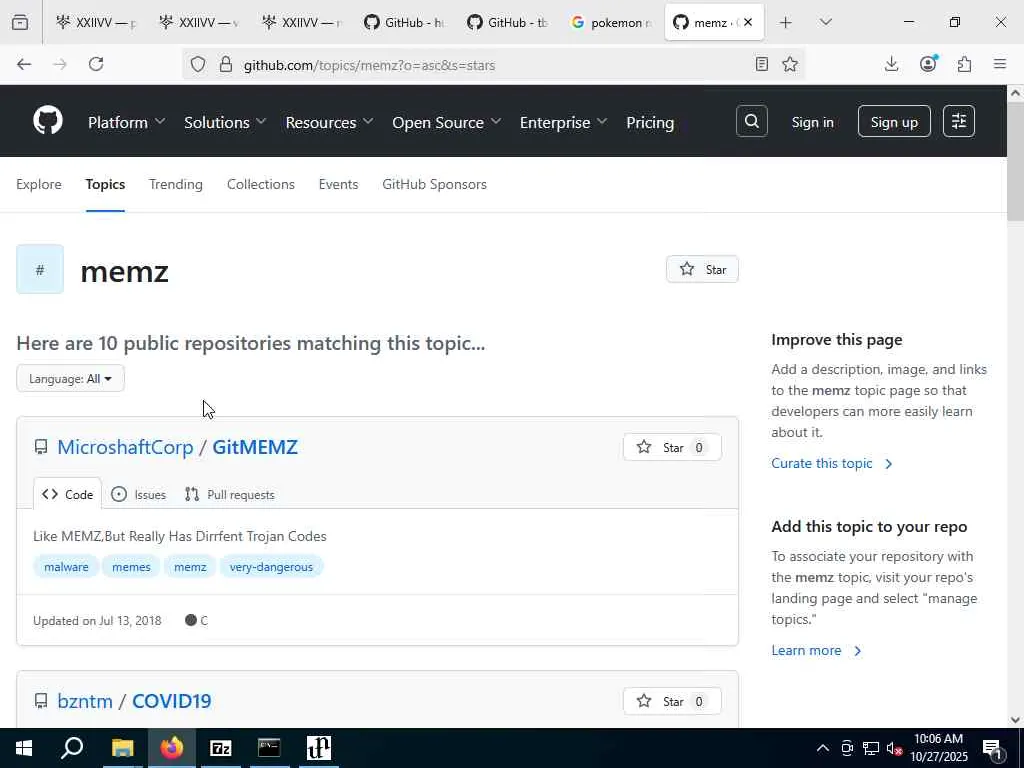1024x768 pixels.
Task: Open the Firefox hamburger menu
Action: [1000, 64]
